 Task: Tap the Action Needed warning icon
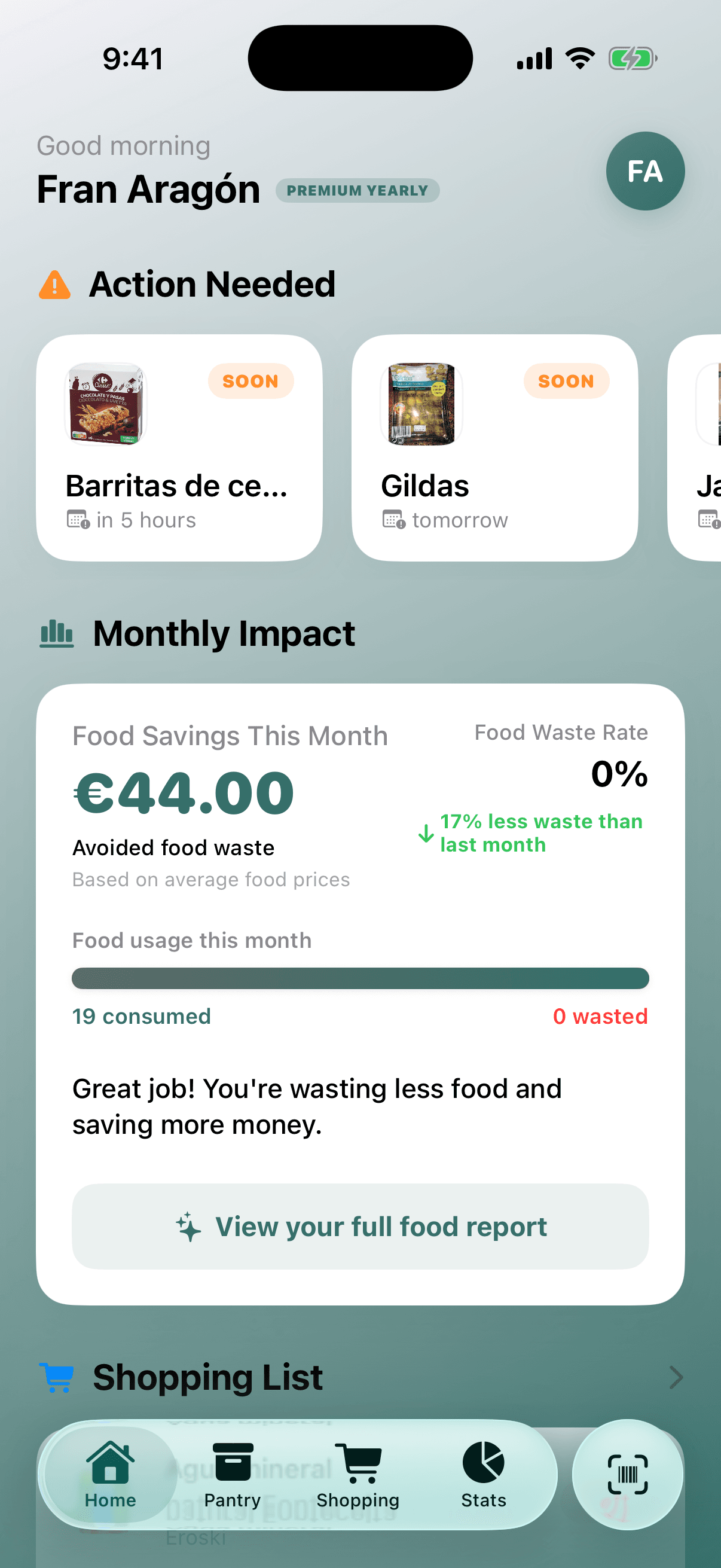(x=55, y=285)
